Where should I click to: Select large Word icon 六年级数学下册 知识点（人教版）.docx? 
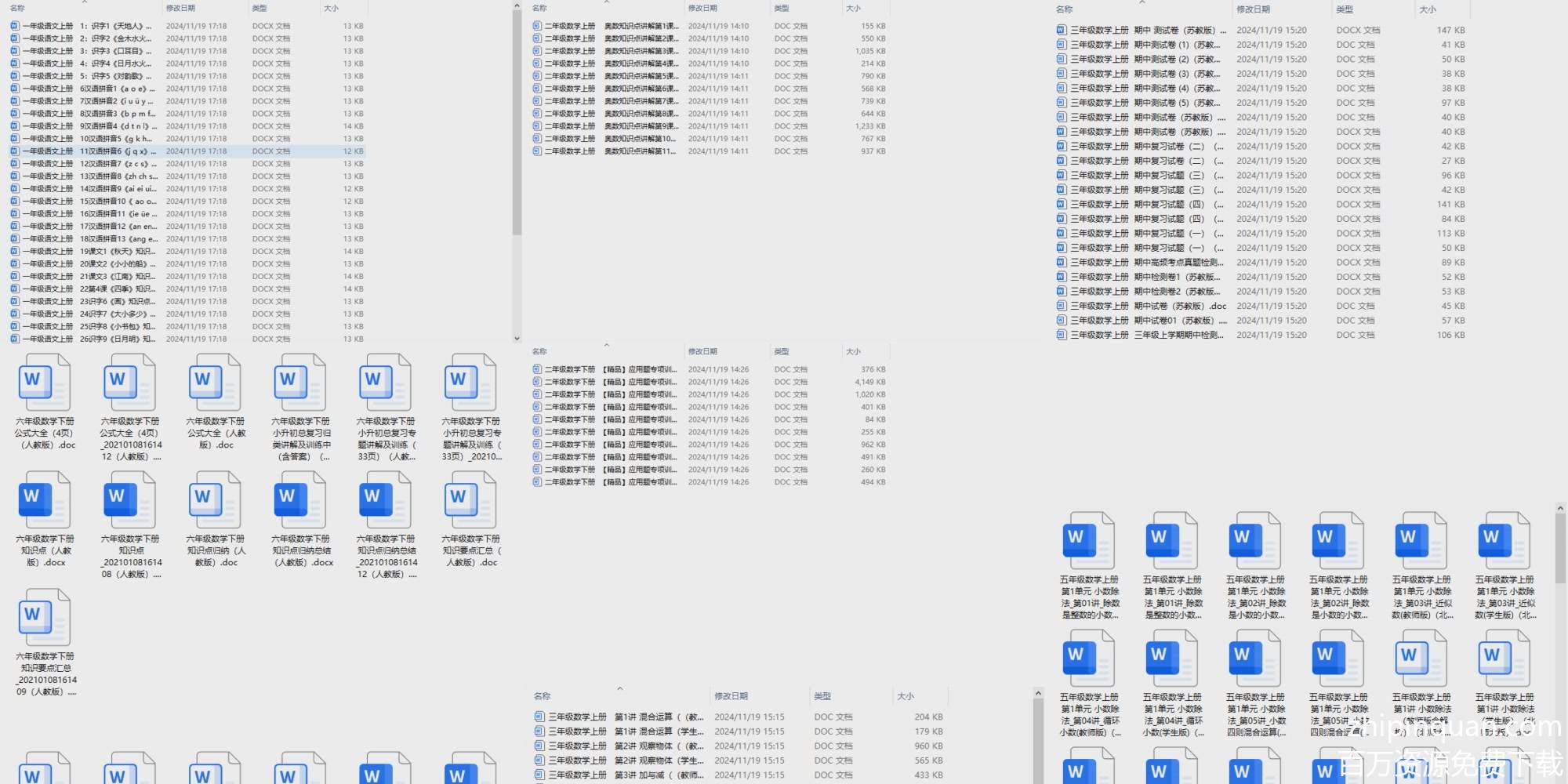[45, 499]
